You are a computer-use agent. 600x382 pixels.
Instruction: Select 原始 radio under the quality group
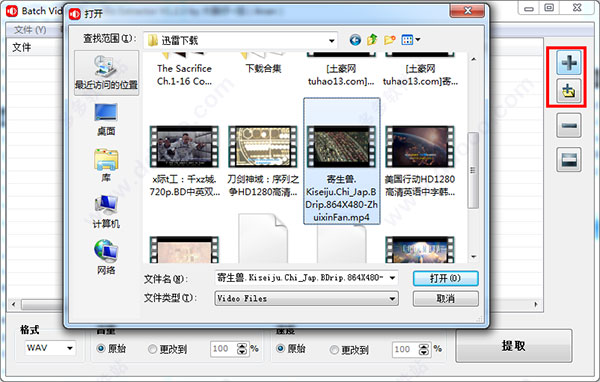coord(101,349)
